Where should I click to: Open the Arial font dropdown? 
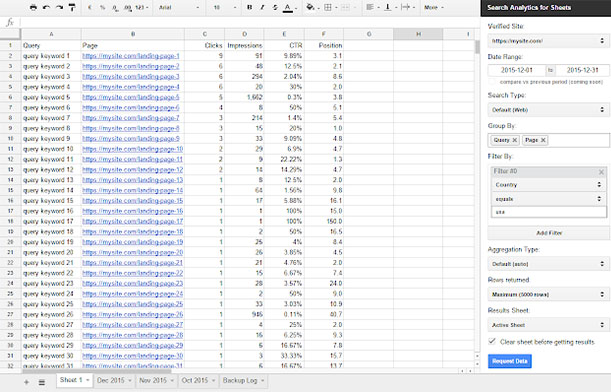pyautogui.click(x=179, y=7)
